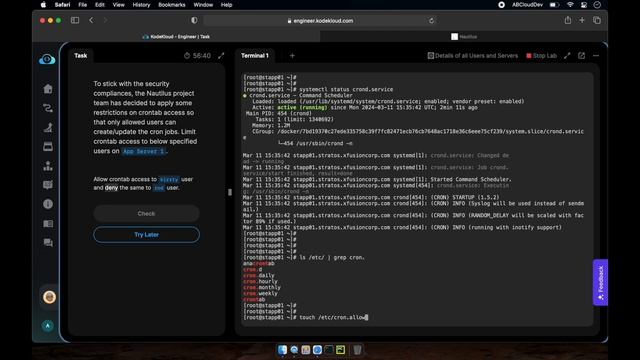The image size is (640, 360).
Task: Click the timer showing 56:40
Action: pyautogui.click(x=198, y=56)
